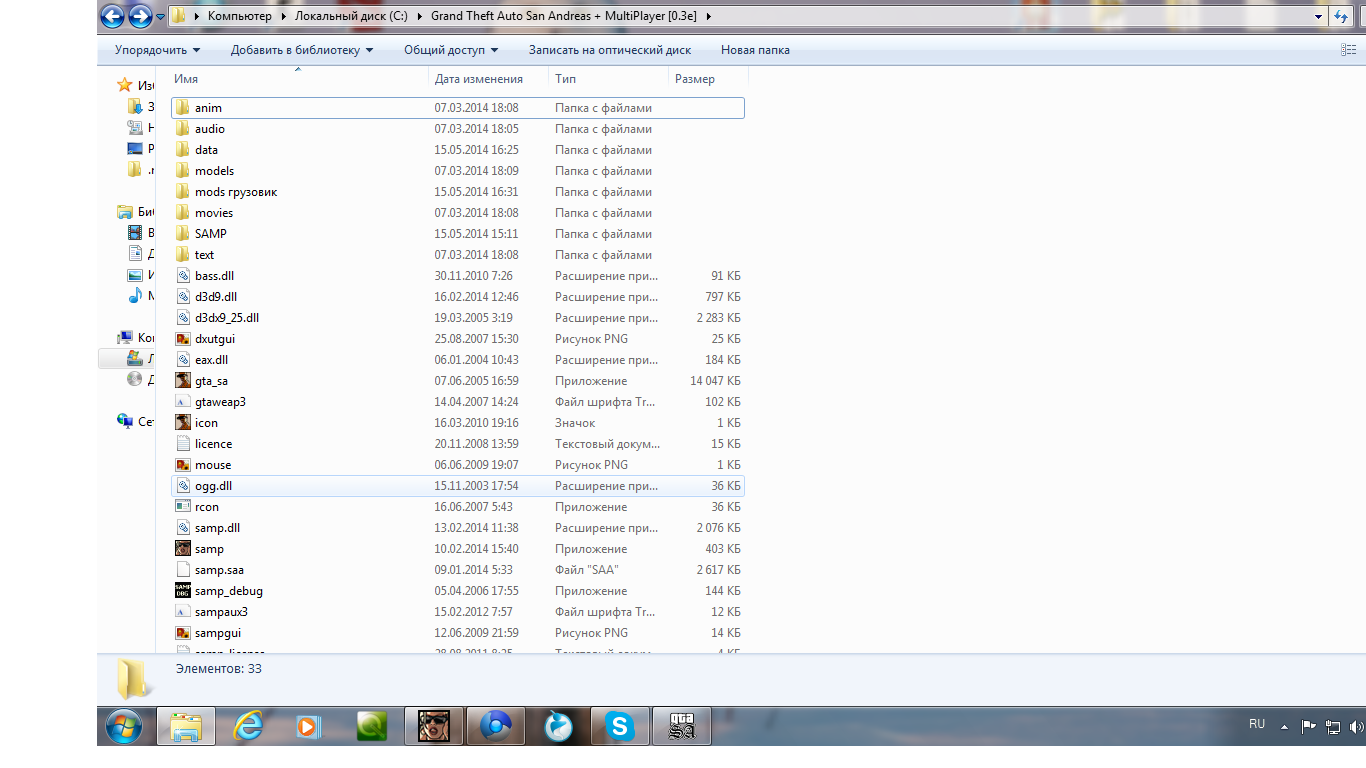Sort by the Дата изменения column header
The image size is (1366, 768).
click(x=479, y=79)
